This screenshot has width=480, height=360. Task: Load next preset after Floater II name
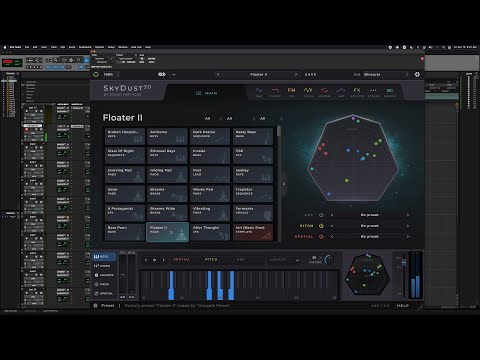coord(296,74)
